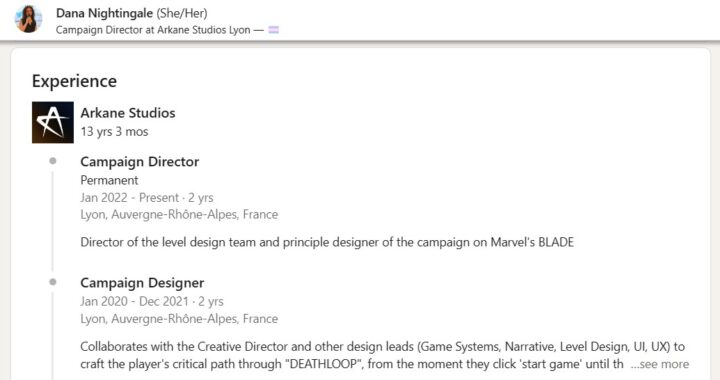Click the Campaign Director timeline bullet
The height and width of the screenshot is (380, 720).
[x=53, y=161]
